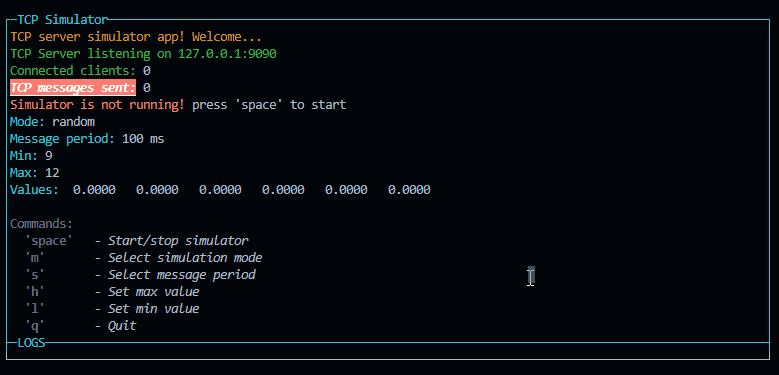This screenshot has width=779, height=375.
Task: Click 'Simulator is not running!' warning
Action: 97,105
